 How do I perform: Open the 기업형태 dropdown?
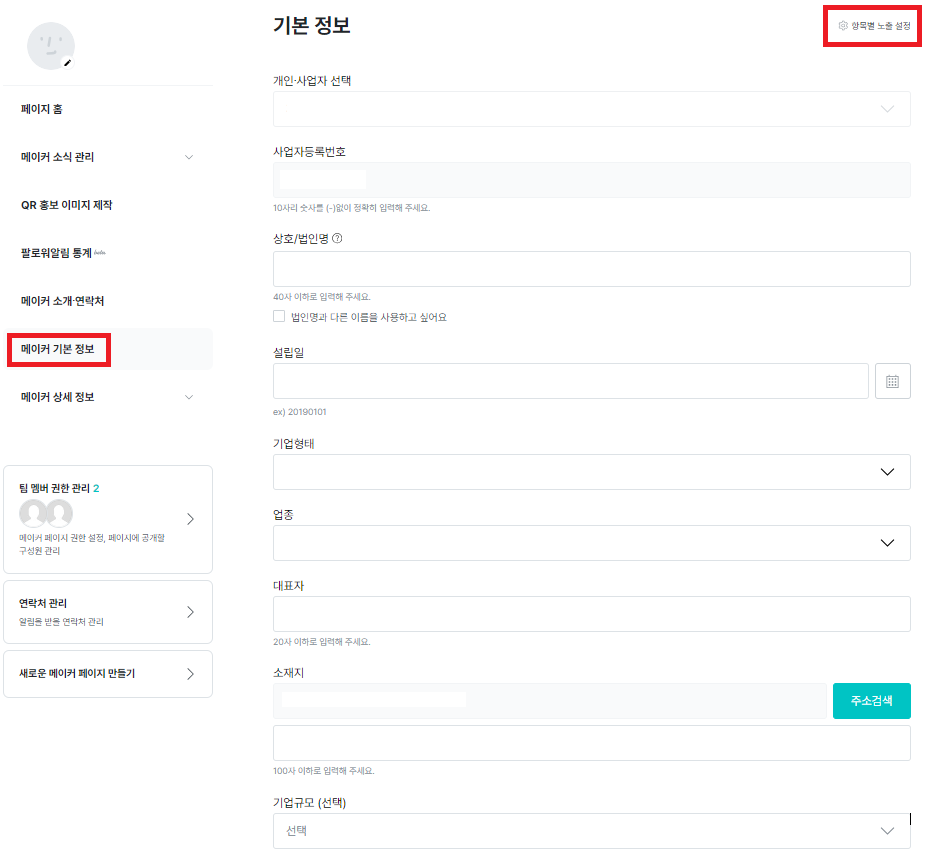[591, 472]
